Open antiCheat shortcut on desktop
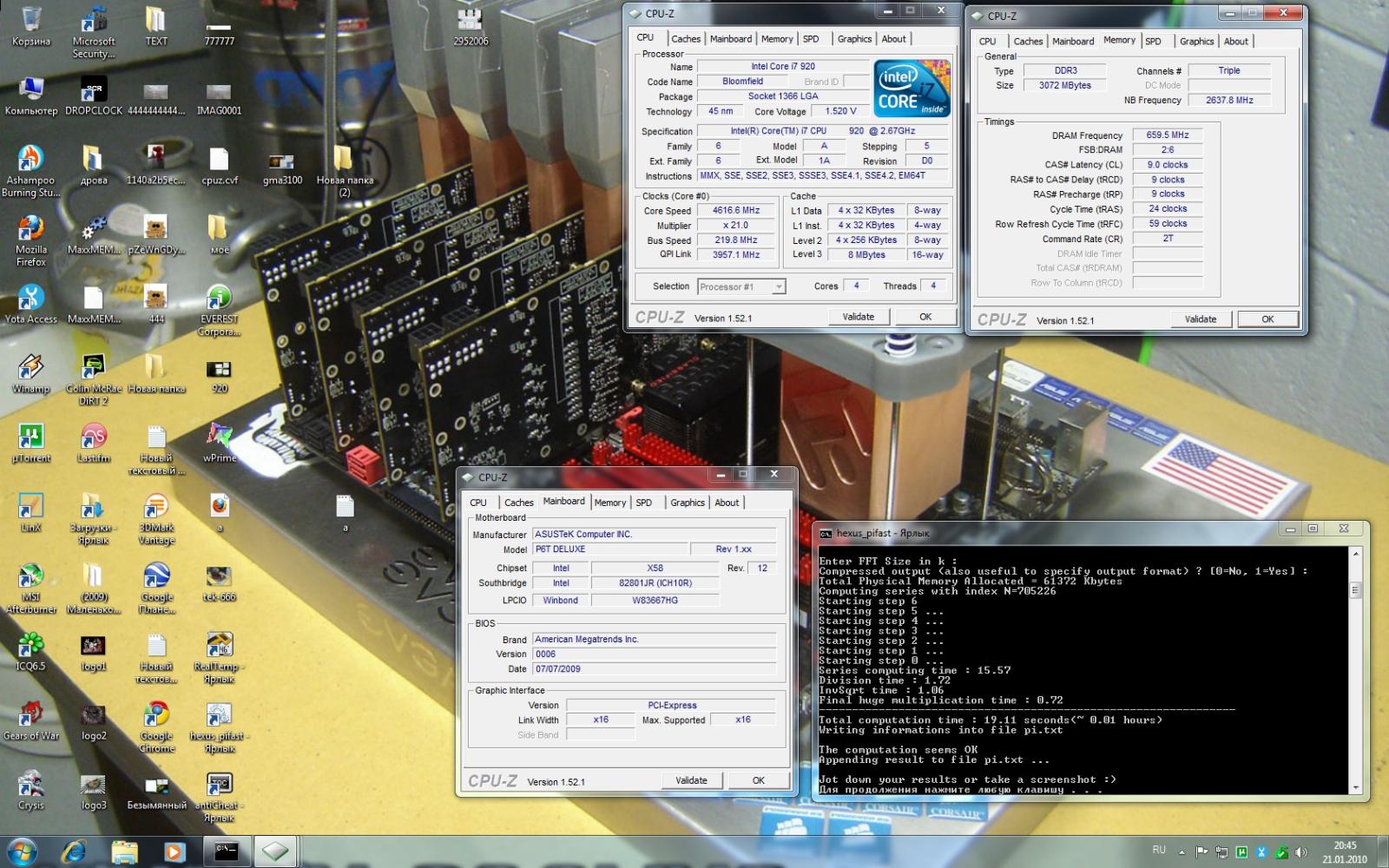This screenshot has height=868, width=1389. click(219, 797)
